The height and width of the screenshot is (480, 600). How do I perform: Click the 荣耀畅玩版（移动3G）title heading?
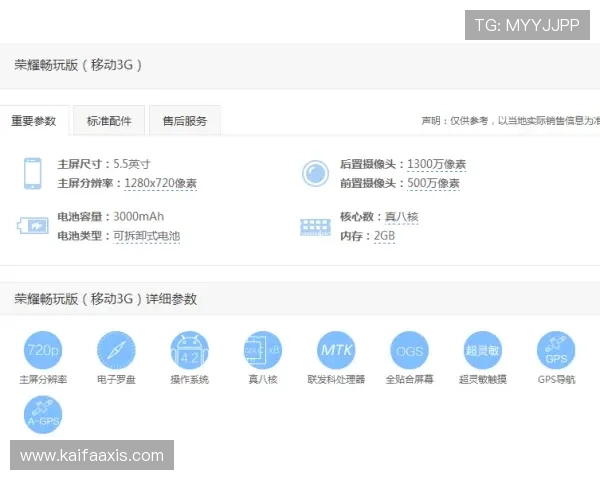coord(78,65)
